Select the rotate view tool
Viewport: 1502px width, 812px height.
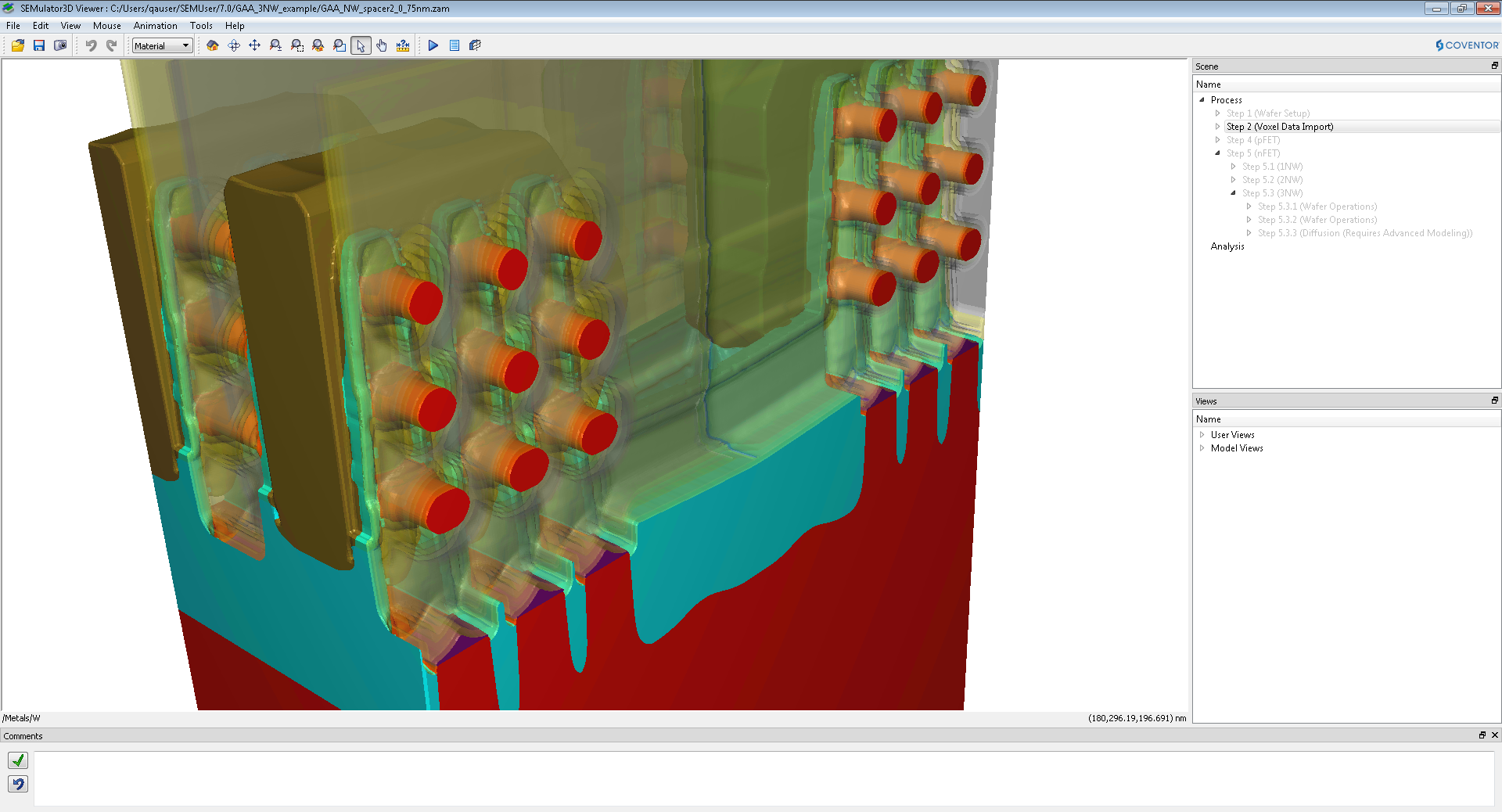(x=234, y=45)
